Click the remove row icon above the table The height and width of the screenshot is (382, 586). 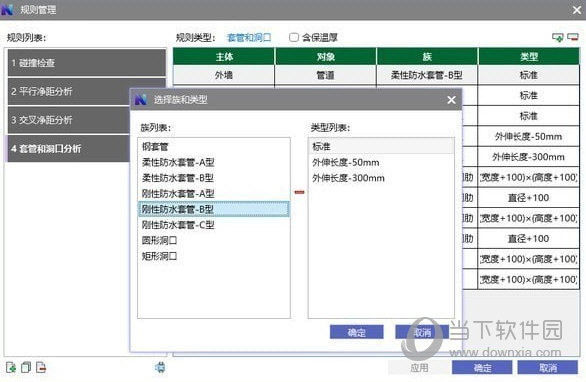tap(573, 37)
